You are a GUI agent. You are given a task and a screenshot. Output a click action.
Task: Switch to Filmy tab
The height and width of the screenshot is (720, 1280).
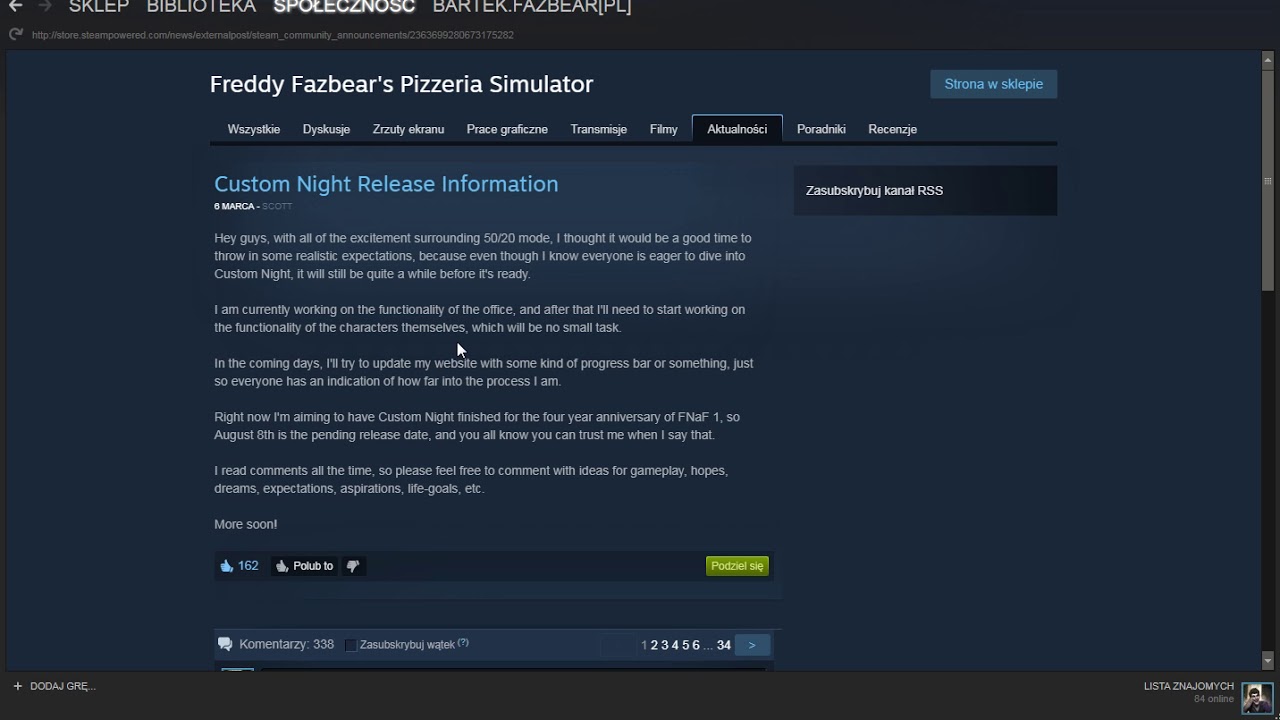tap(664, 129)
